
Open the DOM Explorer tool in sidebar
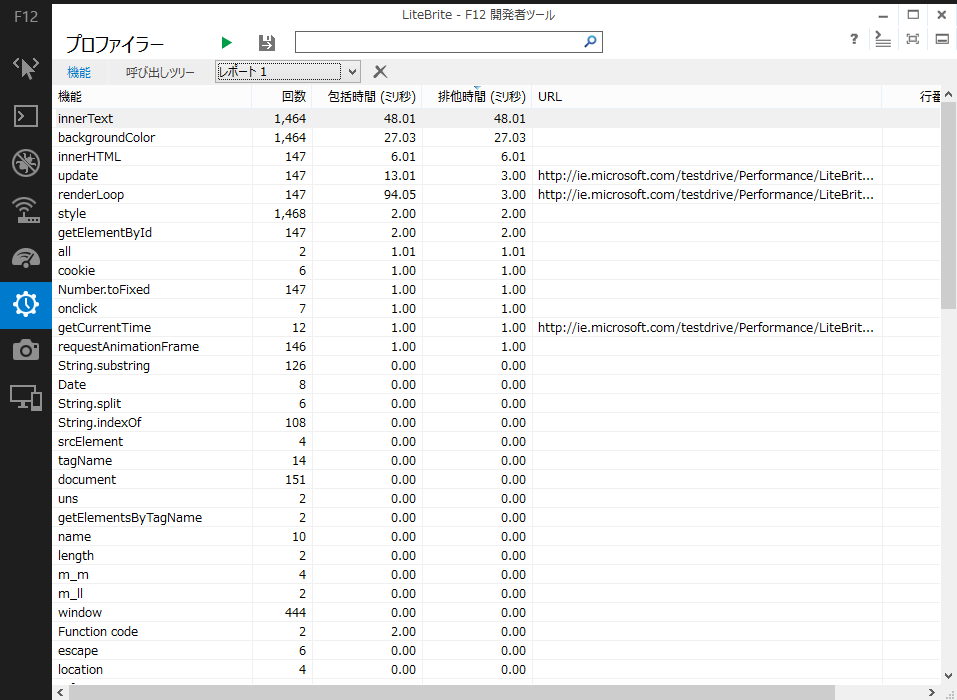[x=26, y=68]
